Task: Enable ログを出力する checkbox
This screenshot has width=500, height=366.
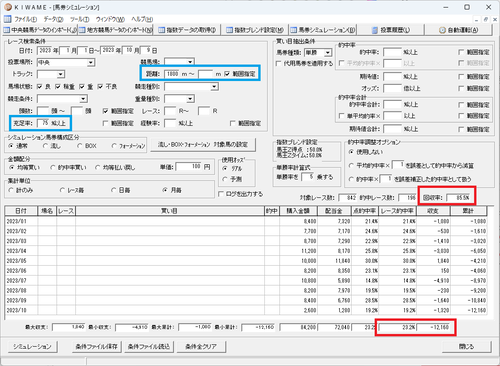Action: pos(220,194)
